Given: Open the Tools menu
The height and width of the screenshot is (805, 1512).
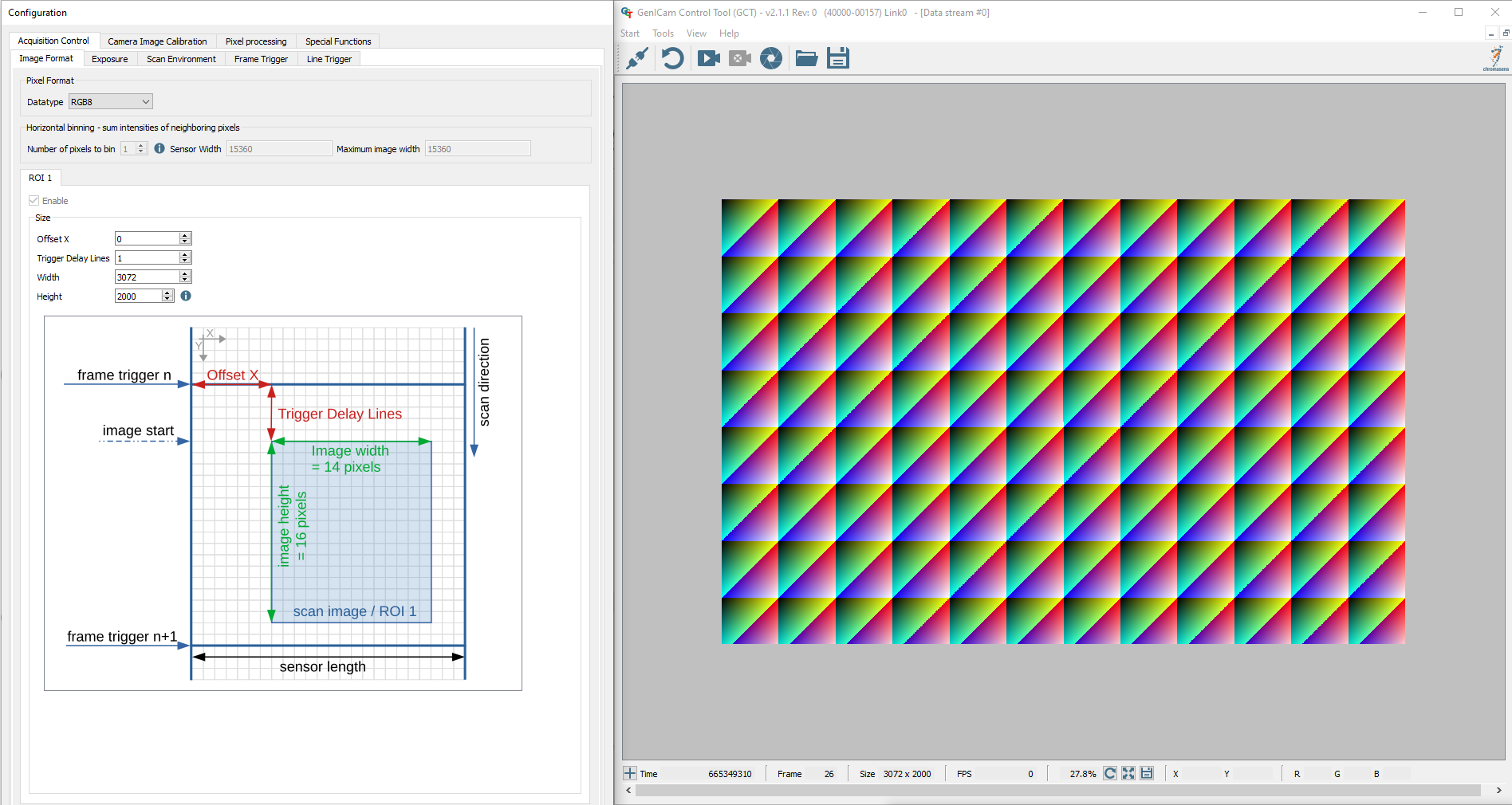Looking at the screenshot, I should [663, 33].
